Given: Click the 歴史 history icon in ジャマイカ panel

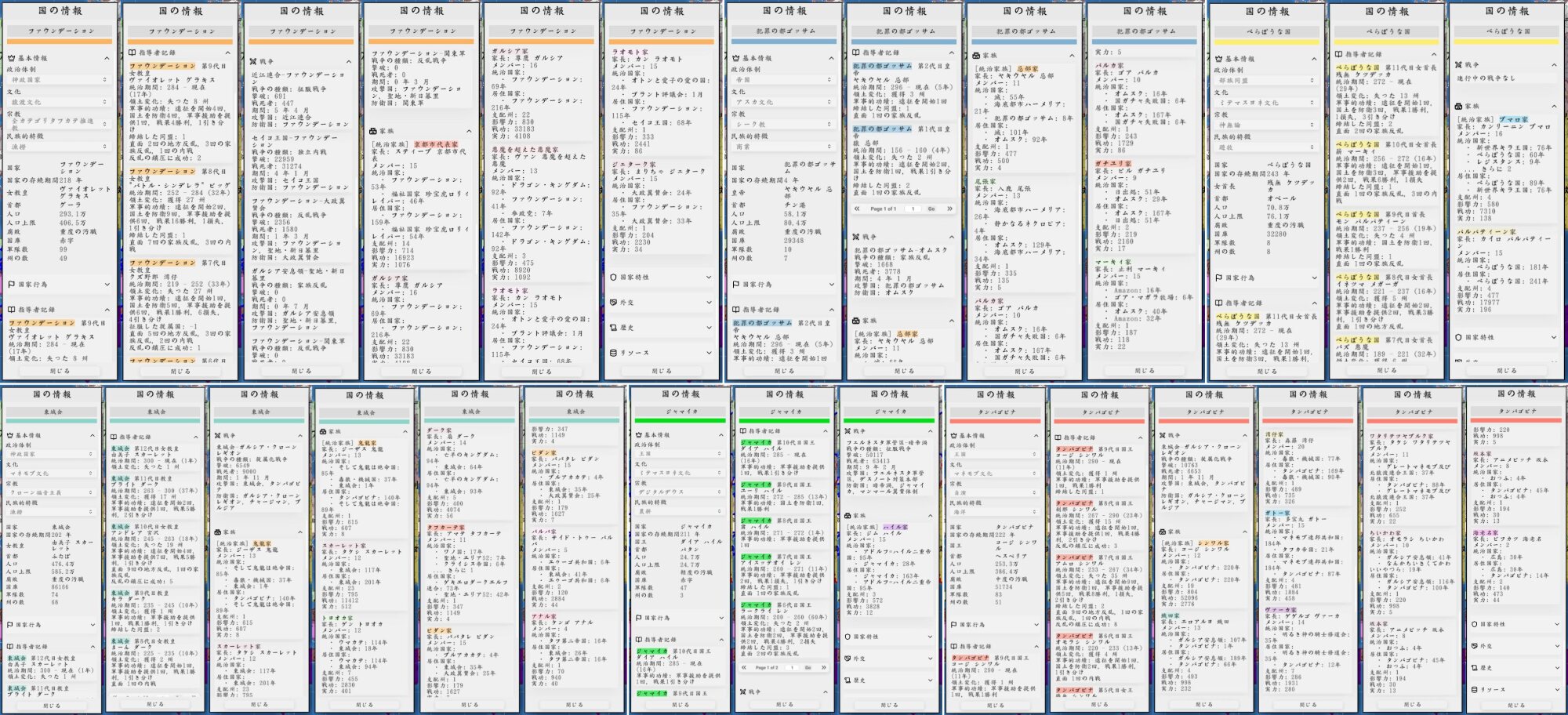Looking at the screenshot, I should click(x=848, y=681).
